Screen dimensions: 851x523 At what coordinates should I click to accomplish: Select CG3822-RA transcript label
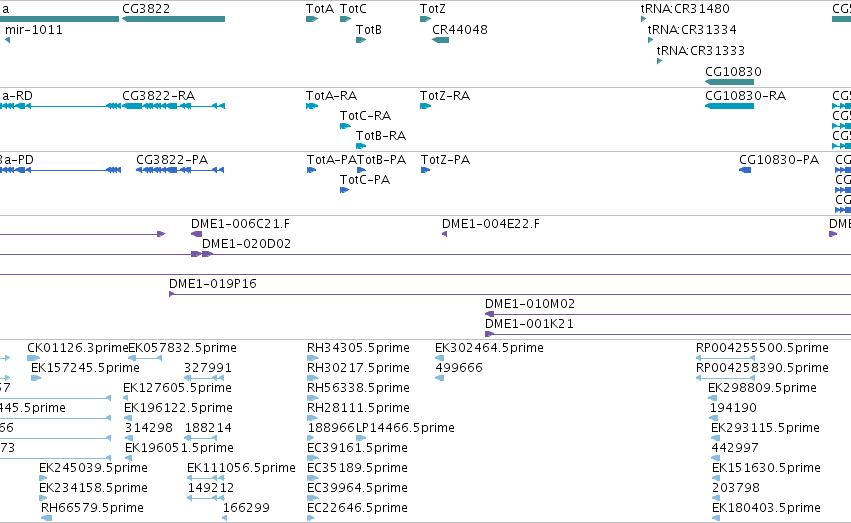point(158,95)
